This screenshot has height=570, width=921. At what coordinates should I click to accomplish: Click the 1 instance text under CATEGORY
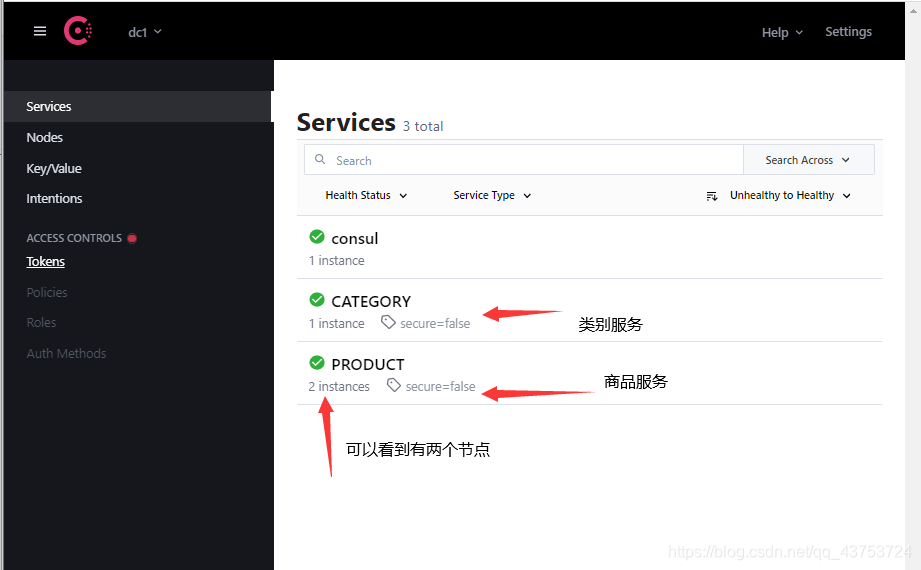[x=337, y=323]
